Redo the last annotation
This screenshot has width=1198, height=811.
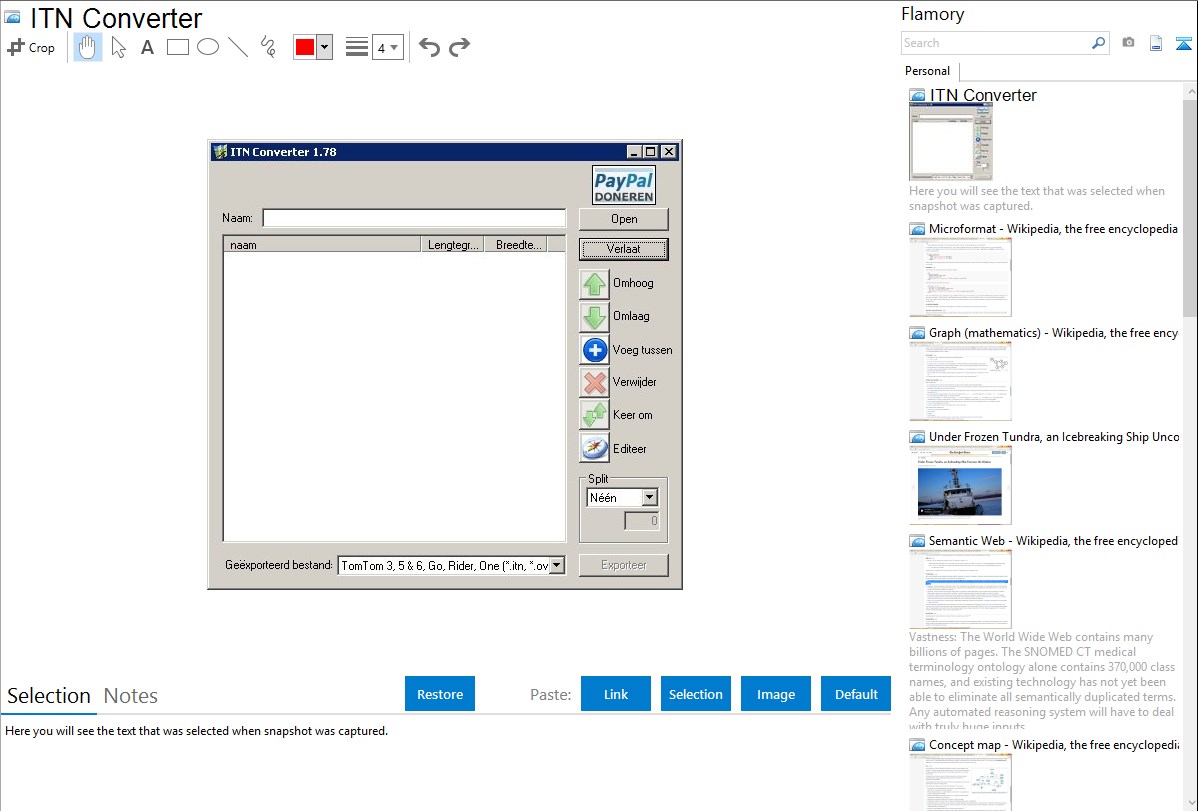(459, 47)
